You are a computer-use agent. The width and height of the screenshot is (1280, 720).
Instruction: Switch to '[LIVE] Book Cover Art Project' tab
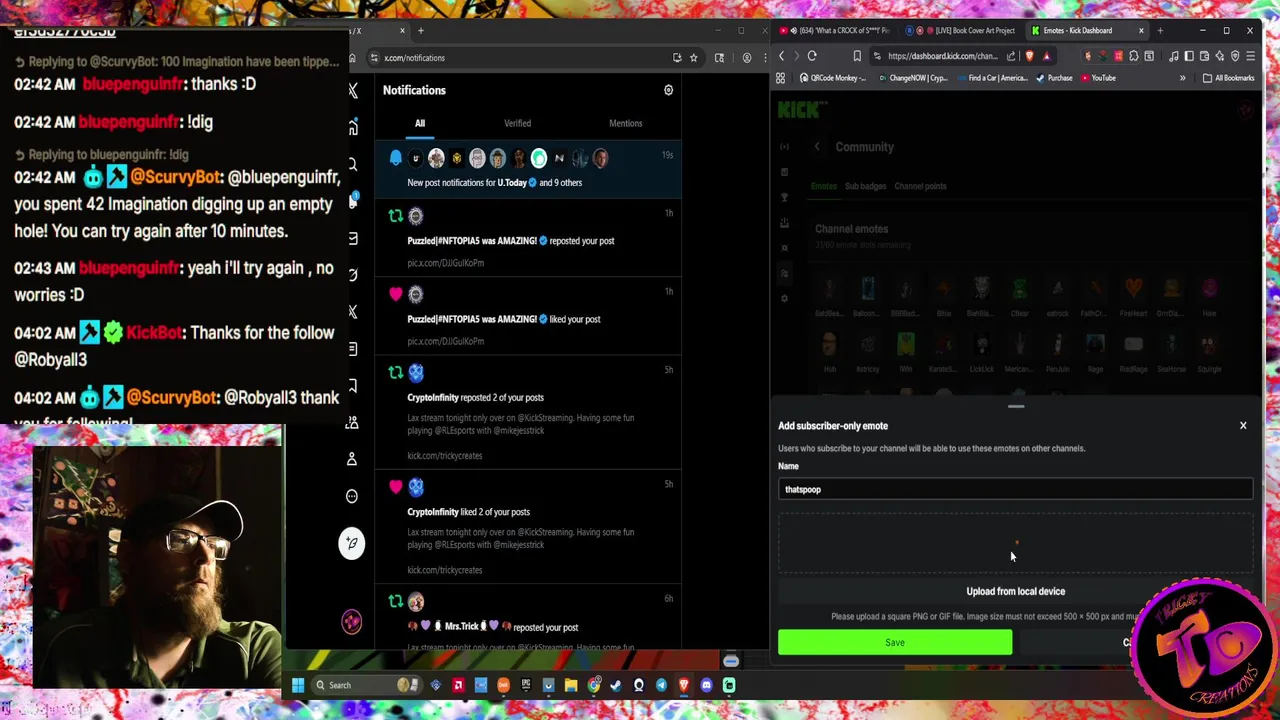point(961,30)
